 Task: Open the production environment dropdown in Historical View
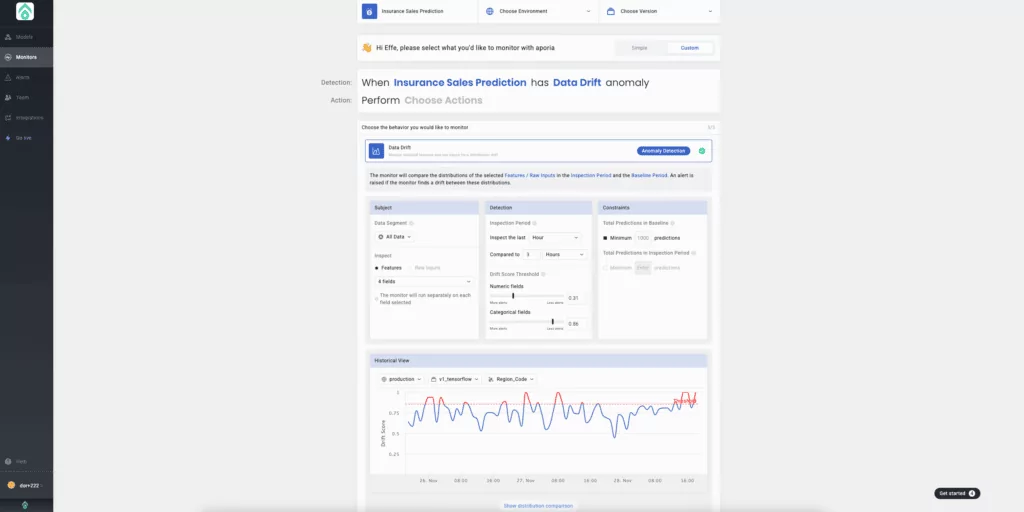(x=400, y=379)
